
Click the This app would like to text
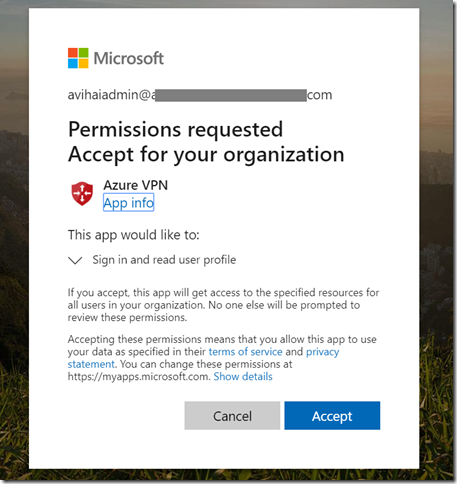pos(134,235)
